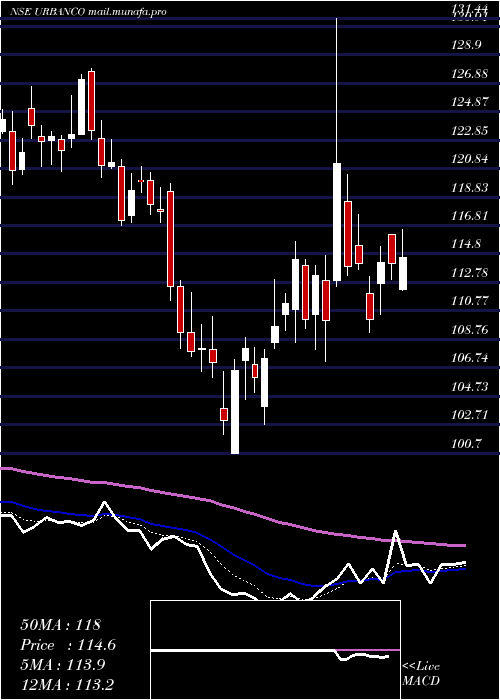Click the <<Live MACD label
The image size is (500, 700).
click(421, 674)
